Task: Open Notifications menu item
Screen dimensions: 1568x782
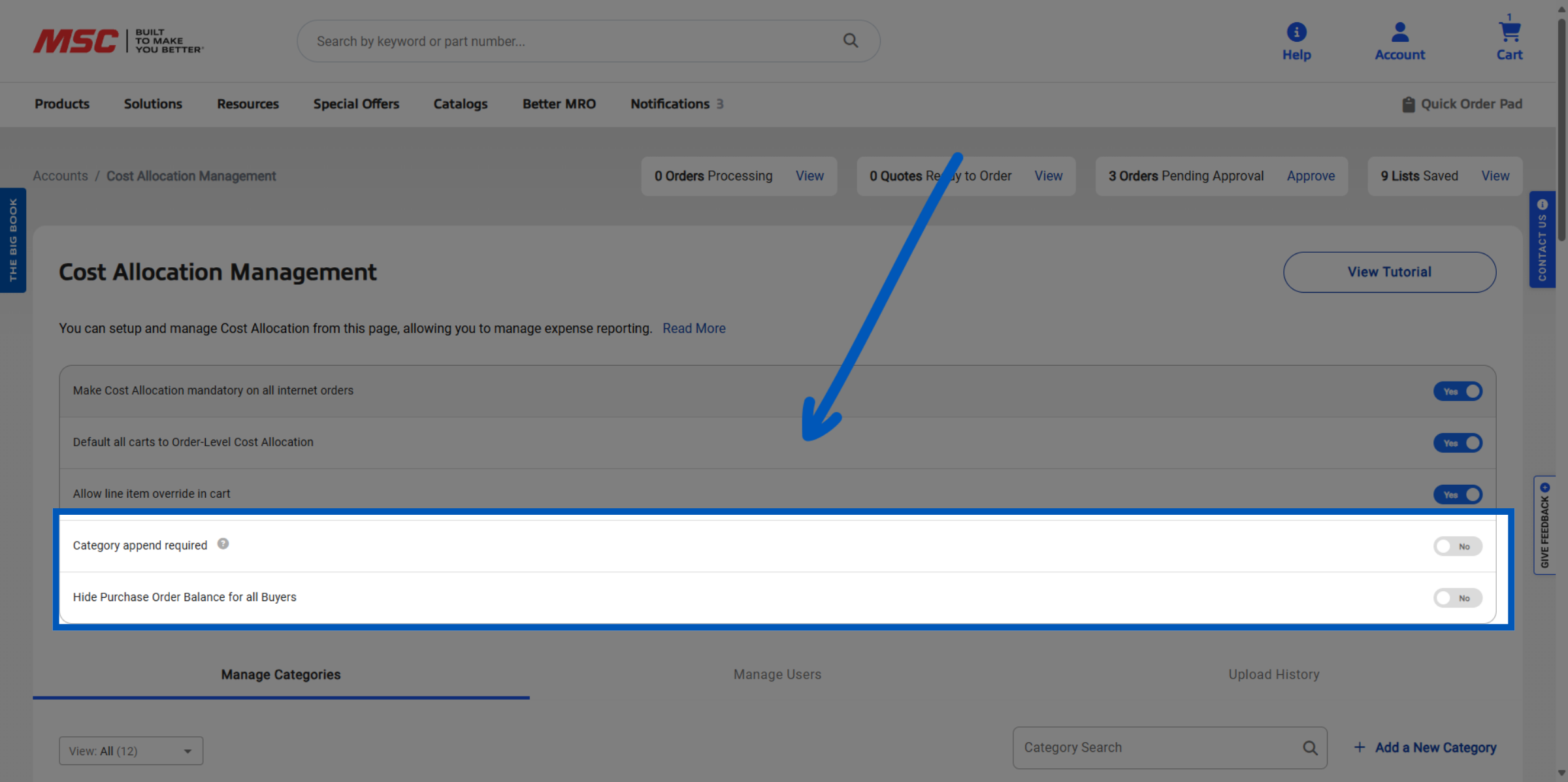Action: coord(677,104)
